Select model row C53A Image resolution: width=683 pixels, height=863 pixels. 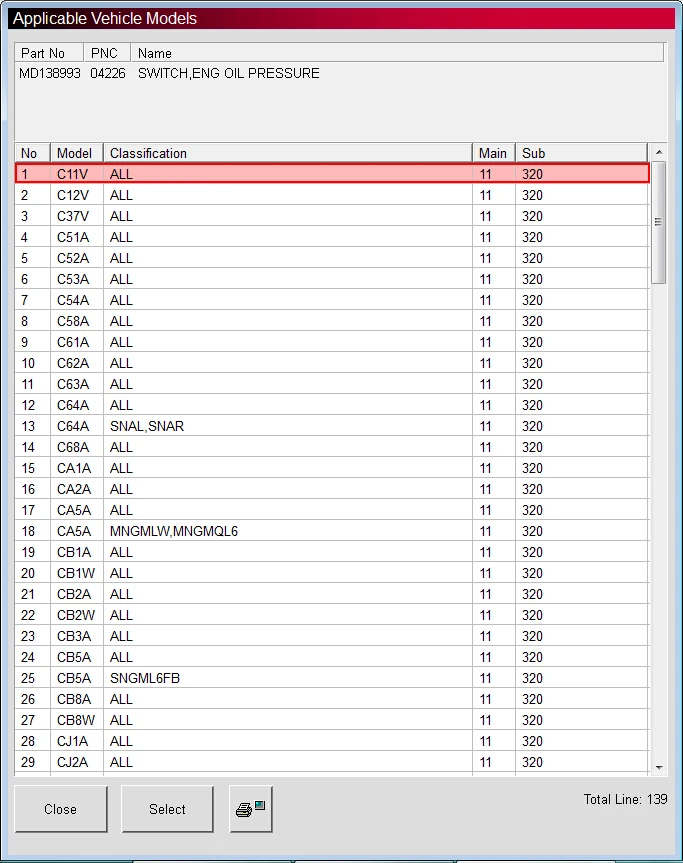(x=332, y=279)
